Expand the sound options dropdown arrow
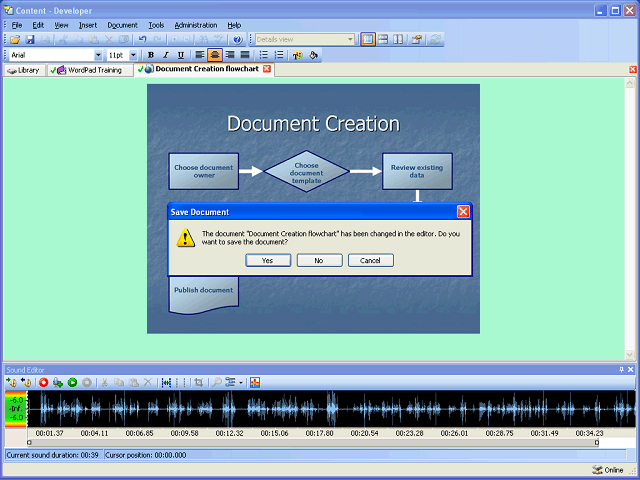Viewport: 640px width, 480px height. tap(241, 382)
